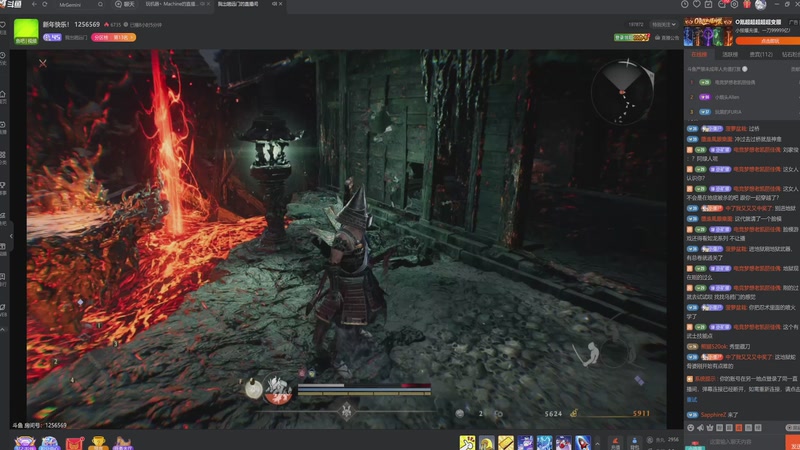Click the red gift box icon in title bar
800x450 pixels.
[x=747, y=4]
